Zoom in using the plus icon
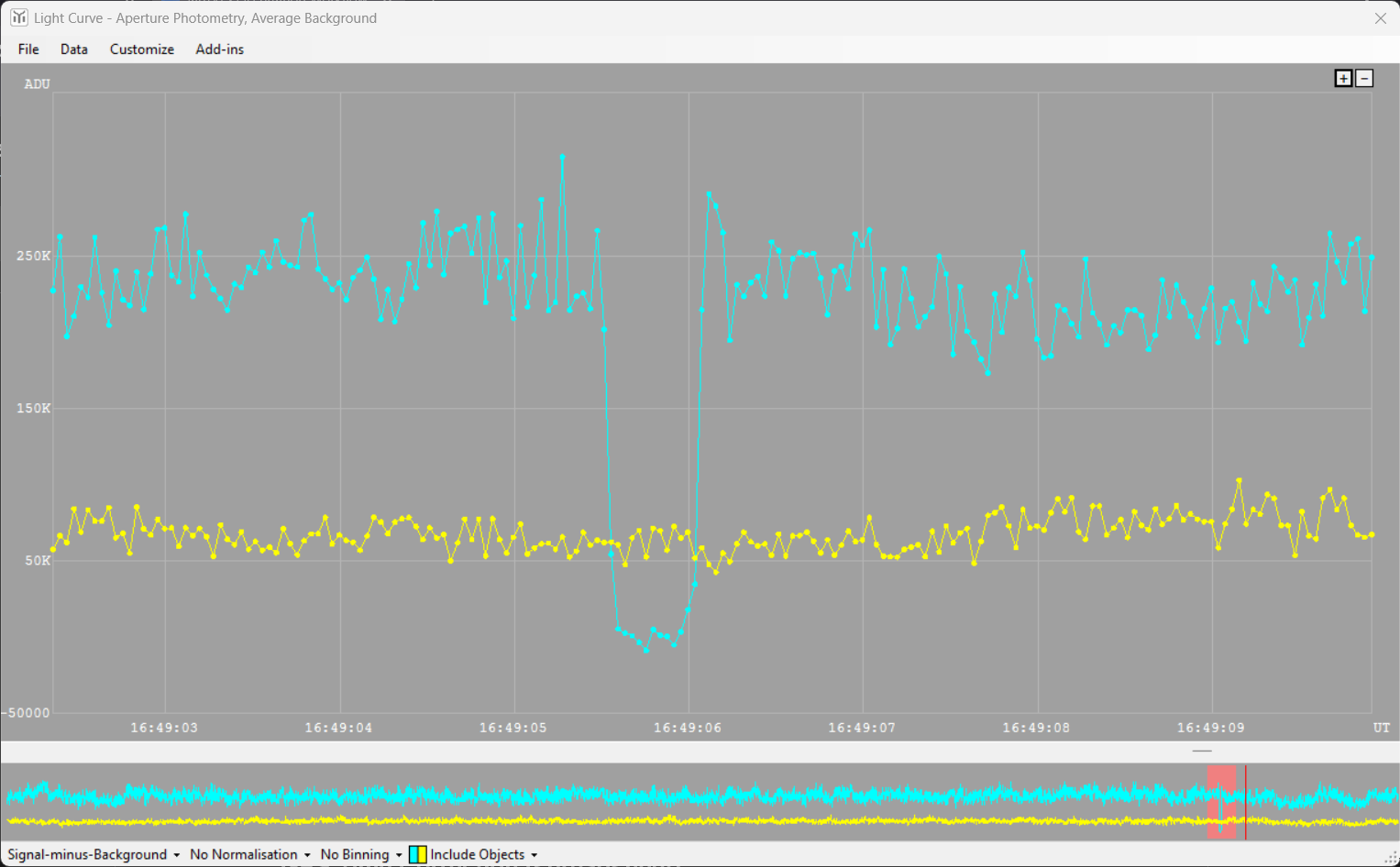The image size is (1400, 867). [x=1343, y=79]
